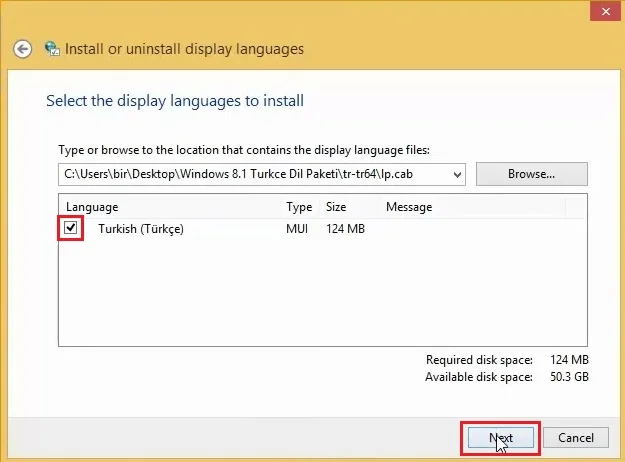Go back using the back arrow

tap(22, 49)
